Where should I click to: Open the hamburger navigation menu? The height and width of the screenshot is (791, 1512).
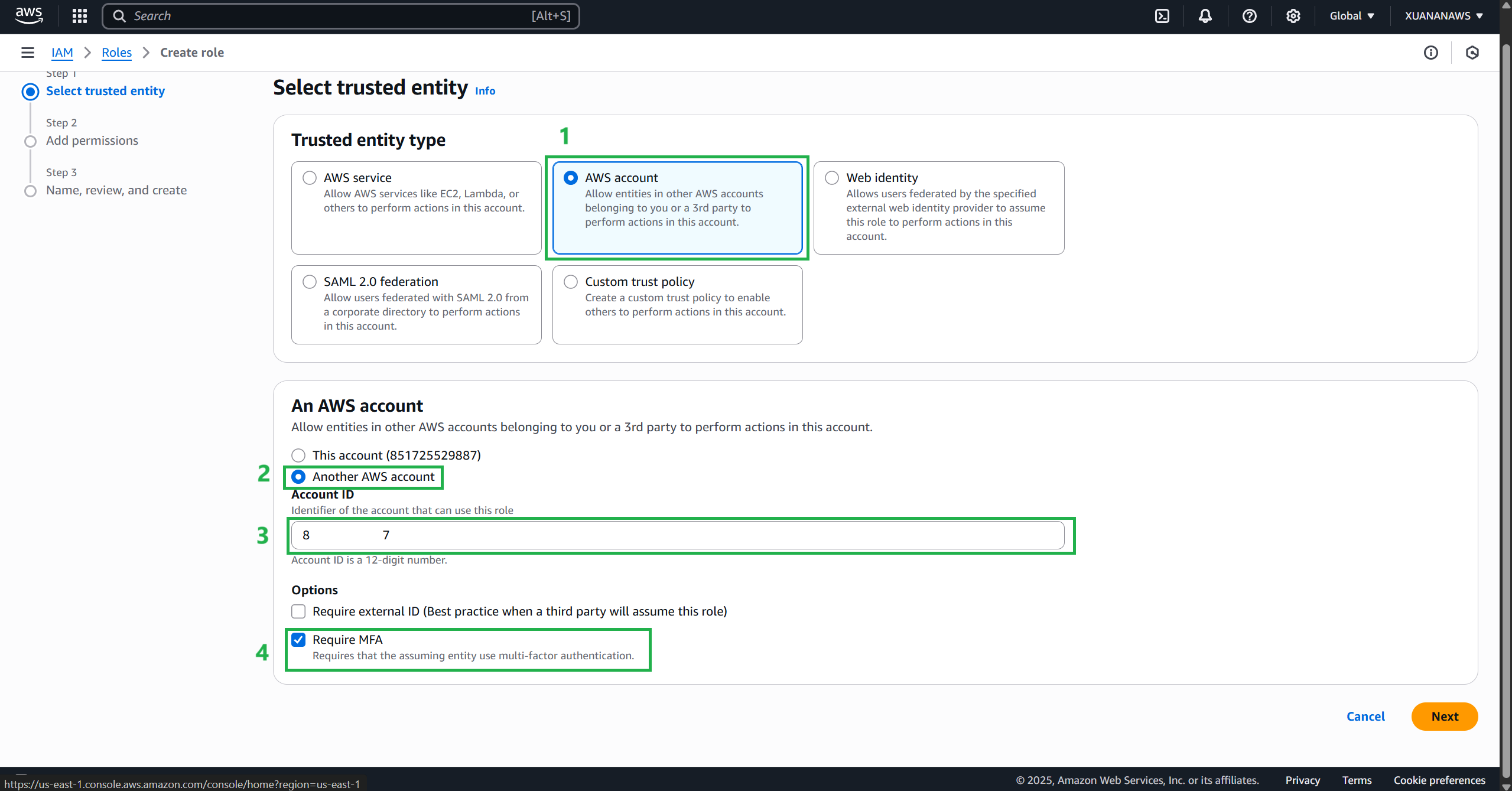(x=27, y=52)
